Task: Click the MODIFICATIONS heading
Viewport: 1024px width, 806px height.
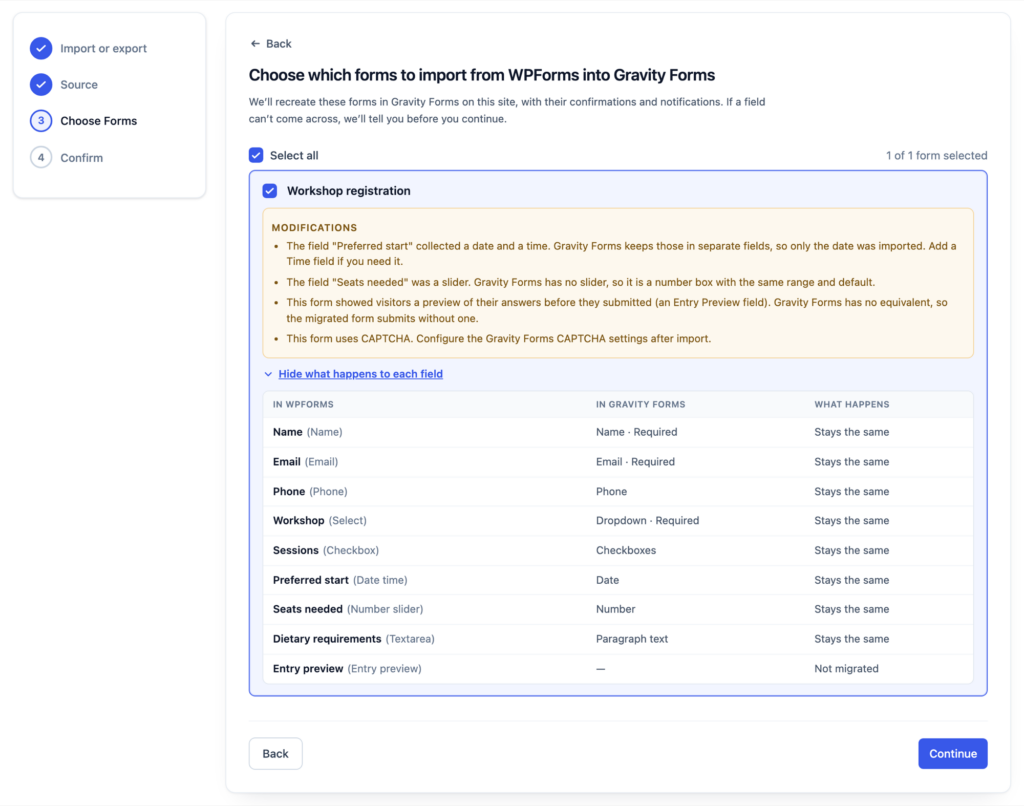Action: (x=314, y=227)
